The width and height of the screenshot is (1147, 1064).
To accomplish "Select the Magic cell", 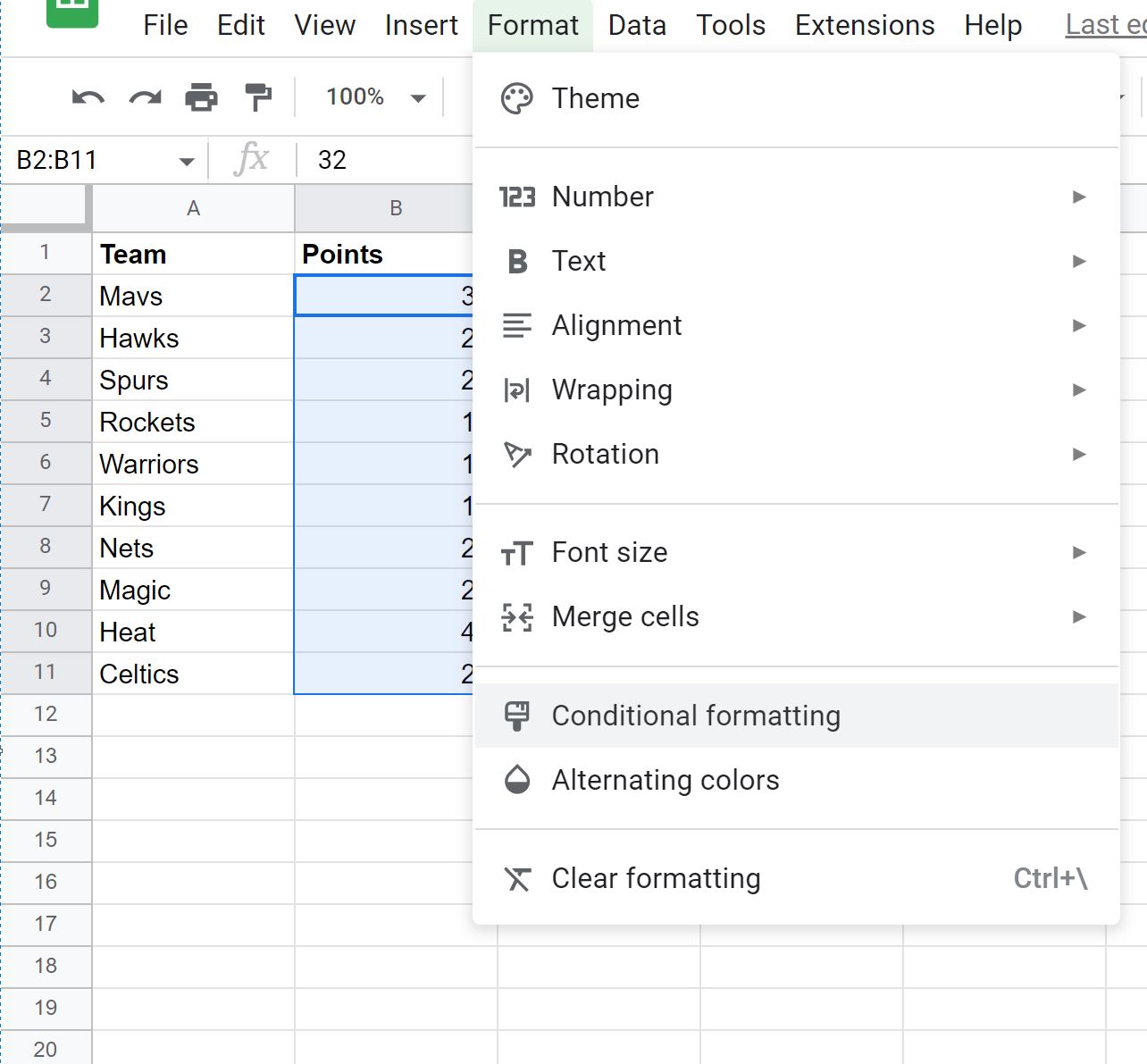I will point(193,590).
